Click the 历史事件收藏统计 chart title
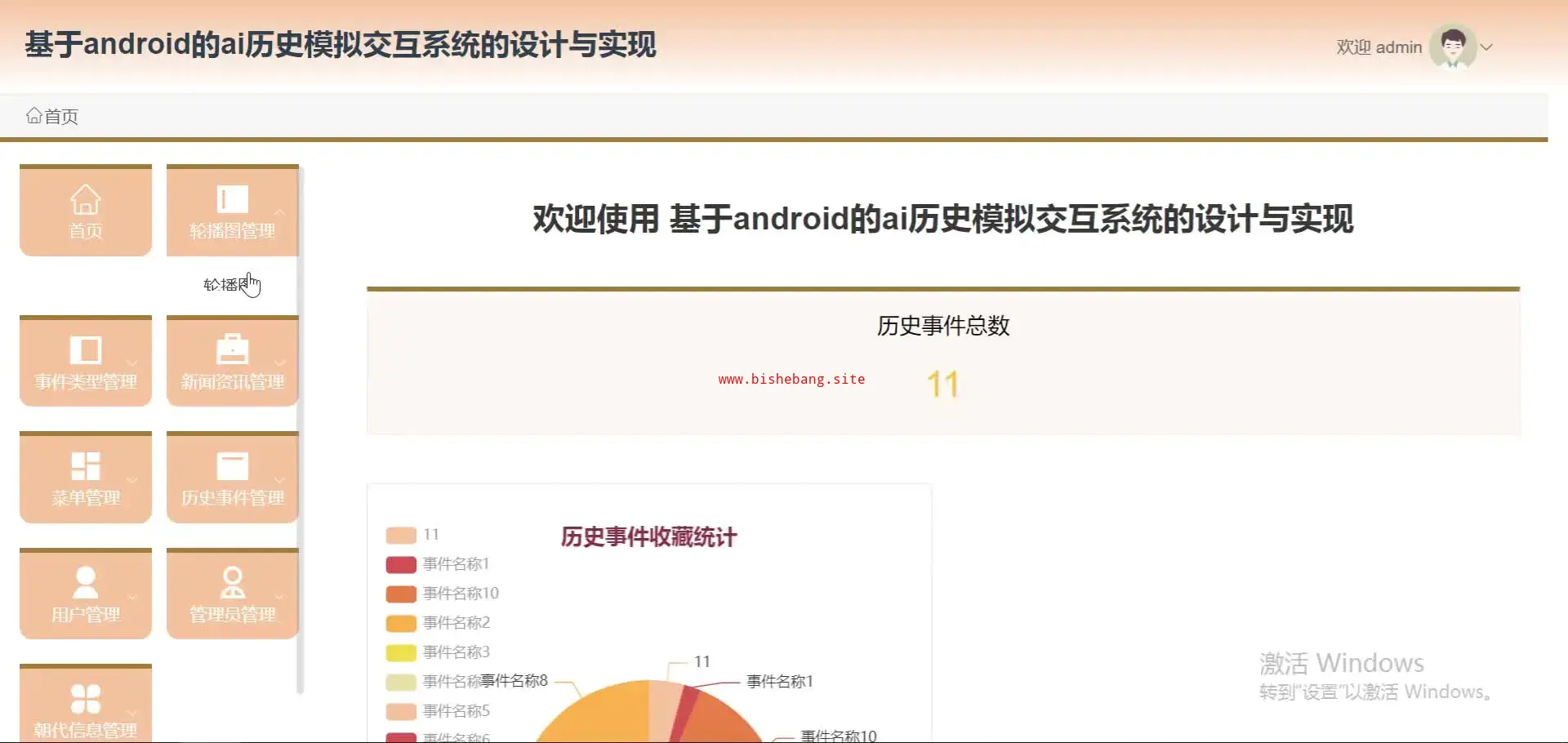The width and height of the screenshot is (1568, 743). click(648, 537)
